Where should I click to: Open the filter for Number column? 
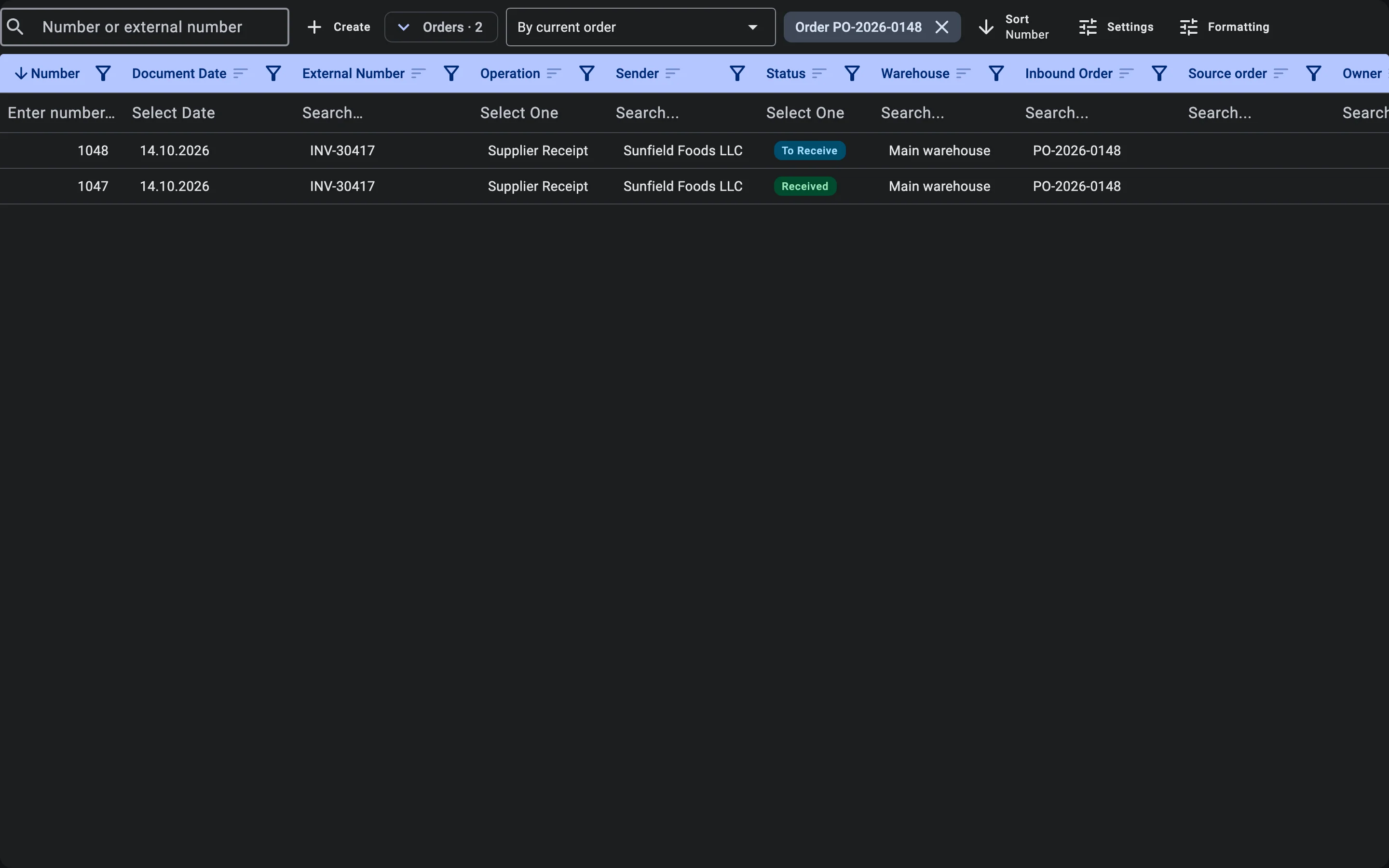pyautogui.click(x=103, y=73)
